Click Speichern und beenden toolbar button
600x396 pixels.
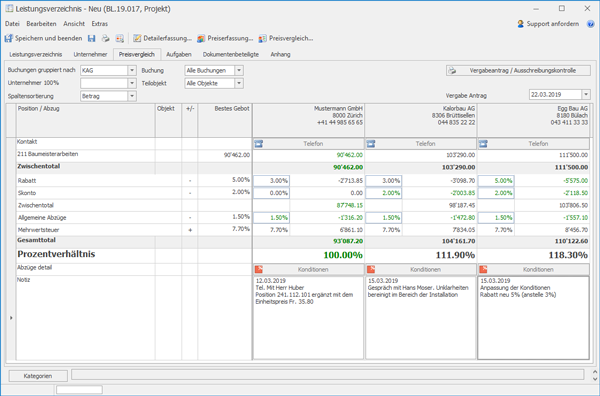pyautogui.click(x=43, y=38)
